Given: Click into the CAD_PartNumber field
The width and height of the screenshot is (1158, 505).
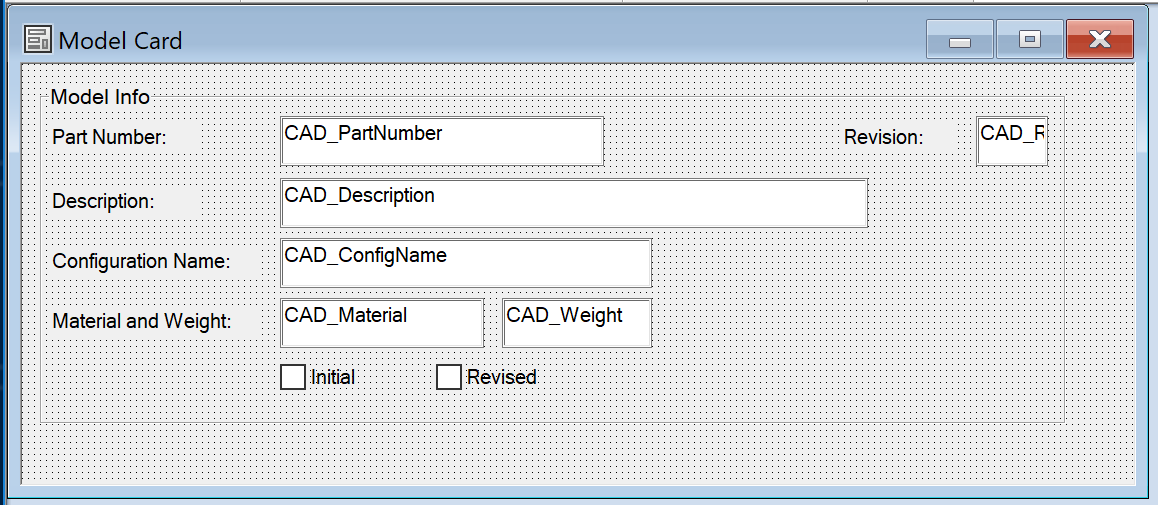Looking at the screenshot, I should (x=442, y=141).
